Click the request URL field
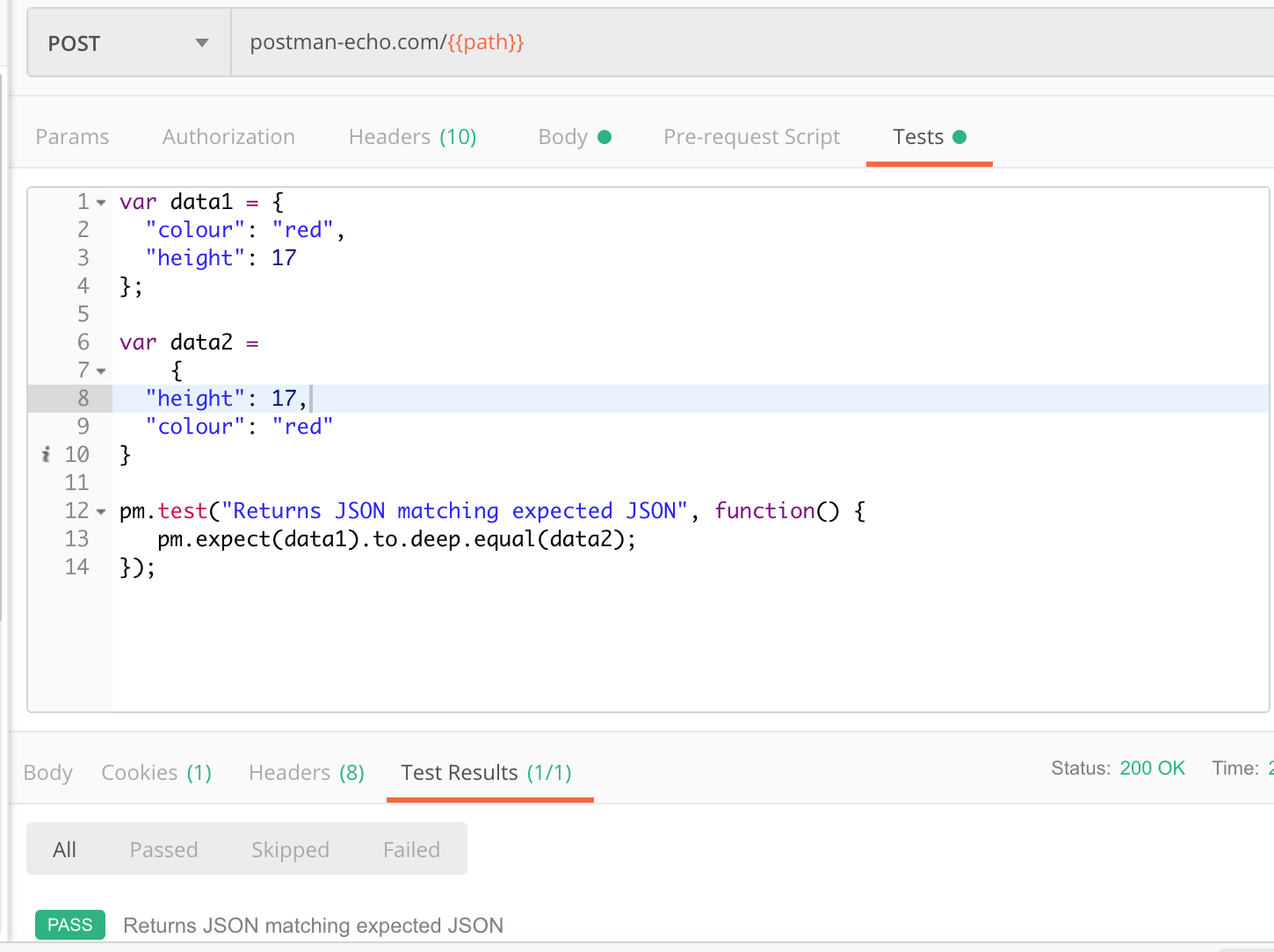This screenshot has height=952, width=1274. pos(752,43)
